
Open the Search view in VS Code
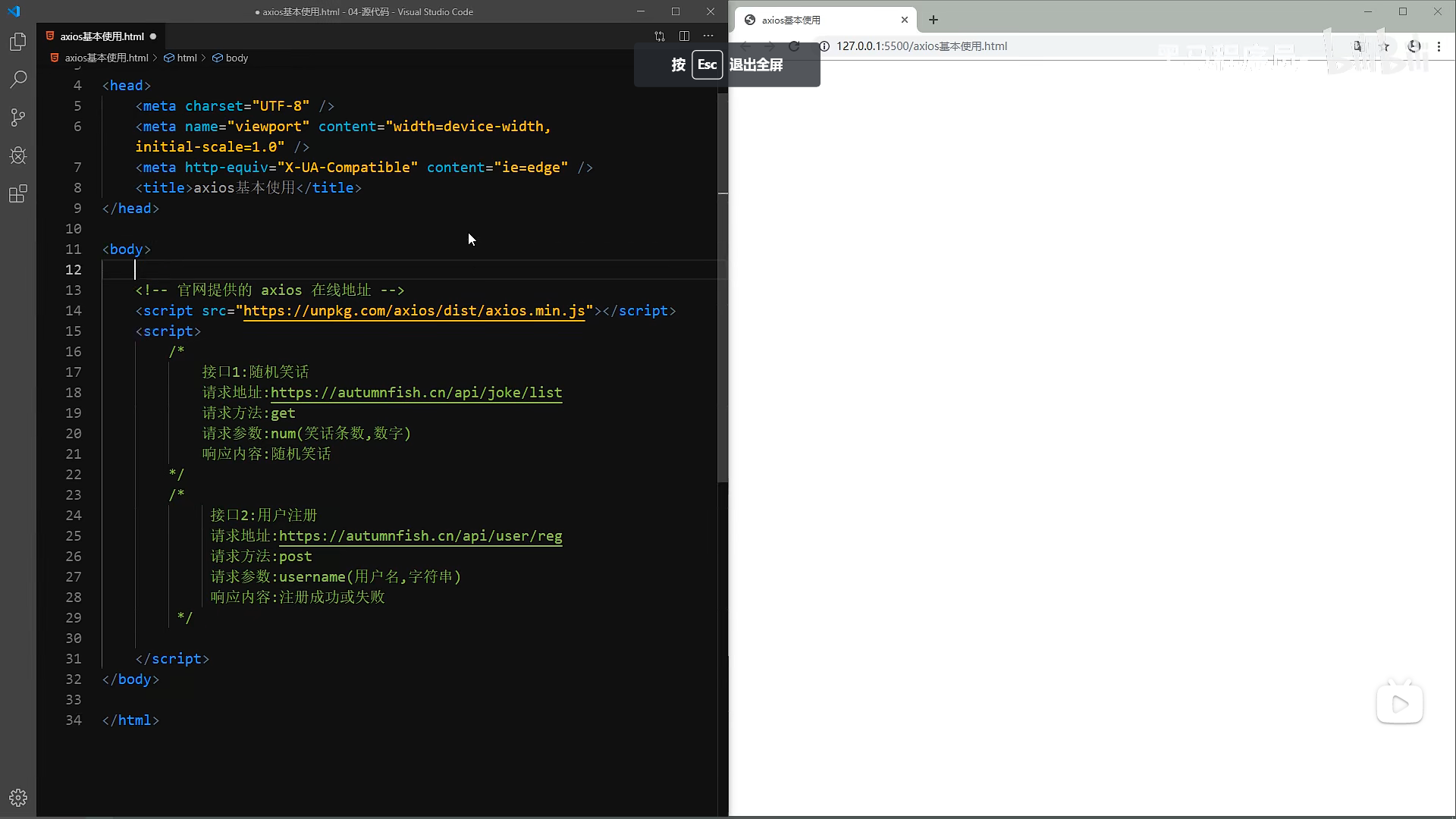[18, 80]
